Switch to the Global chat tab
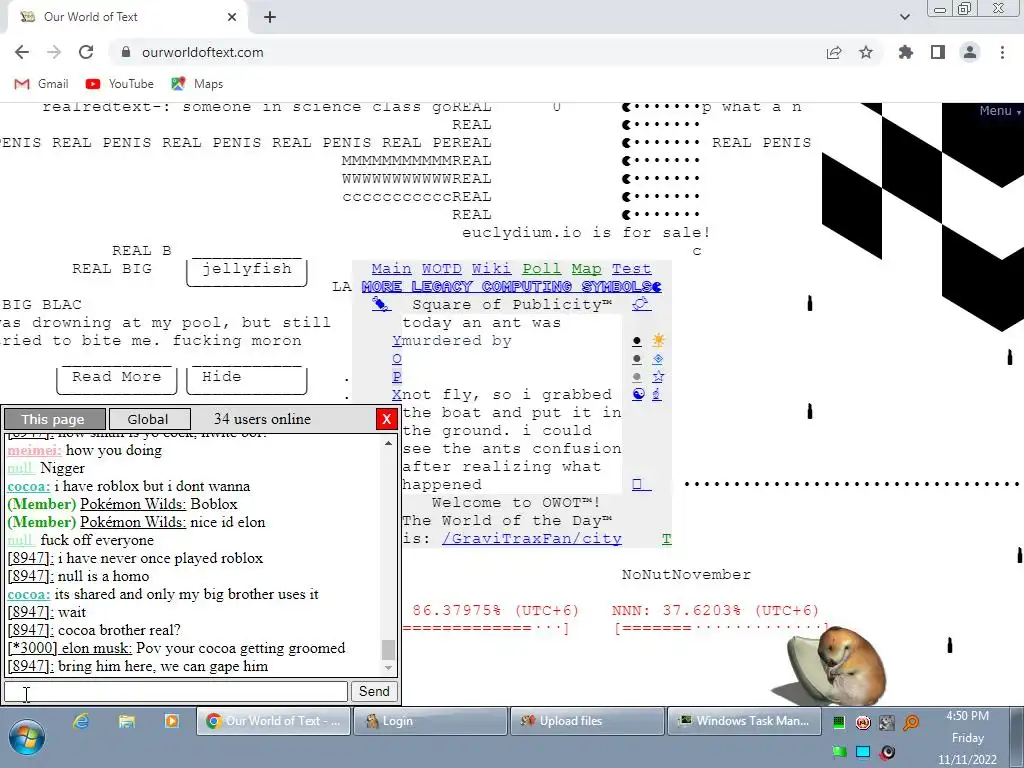 pyautogui.click(x=150, y=419)
